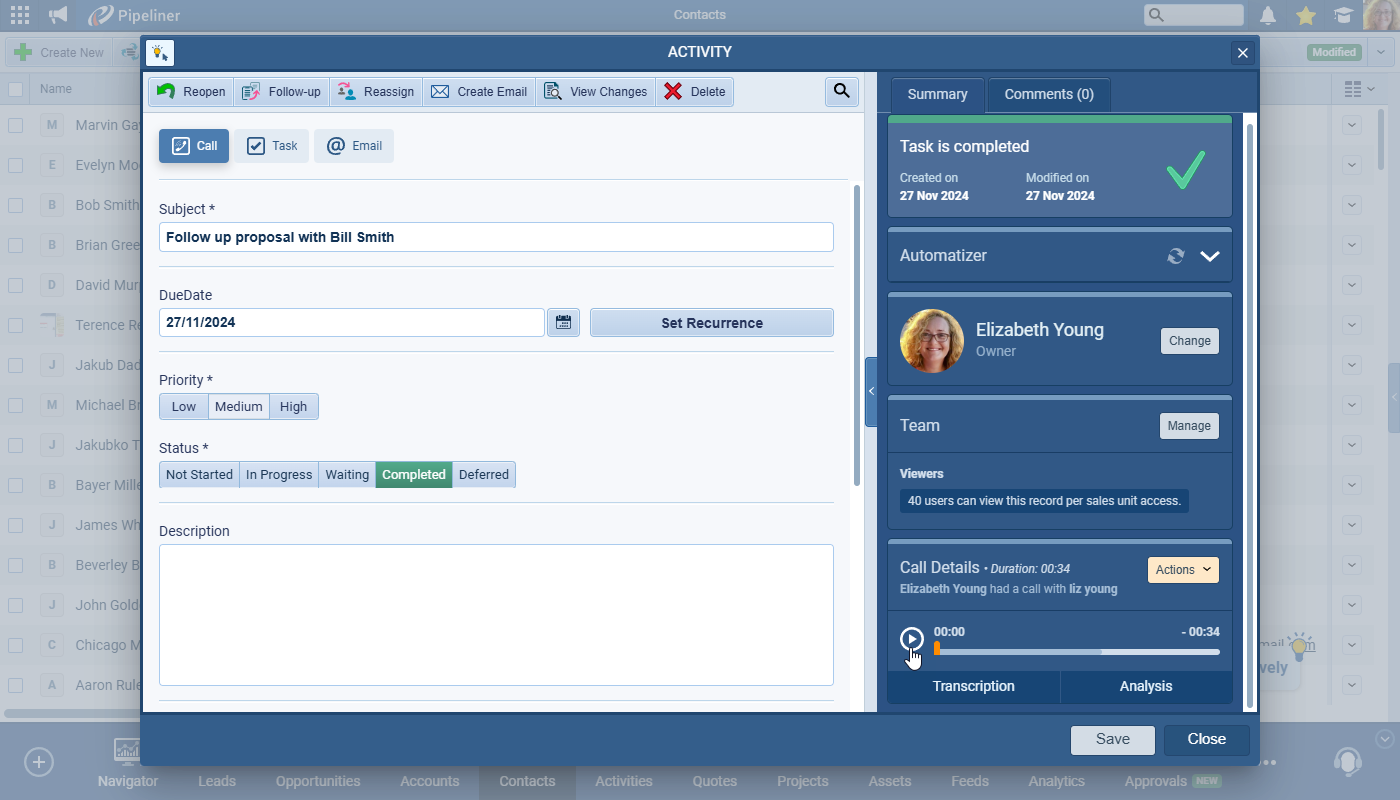Expand the Automatizer section chevron

click(x=1210, y=256)
